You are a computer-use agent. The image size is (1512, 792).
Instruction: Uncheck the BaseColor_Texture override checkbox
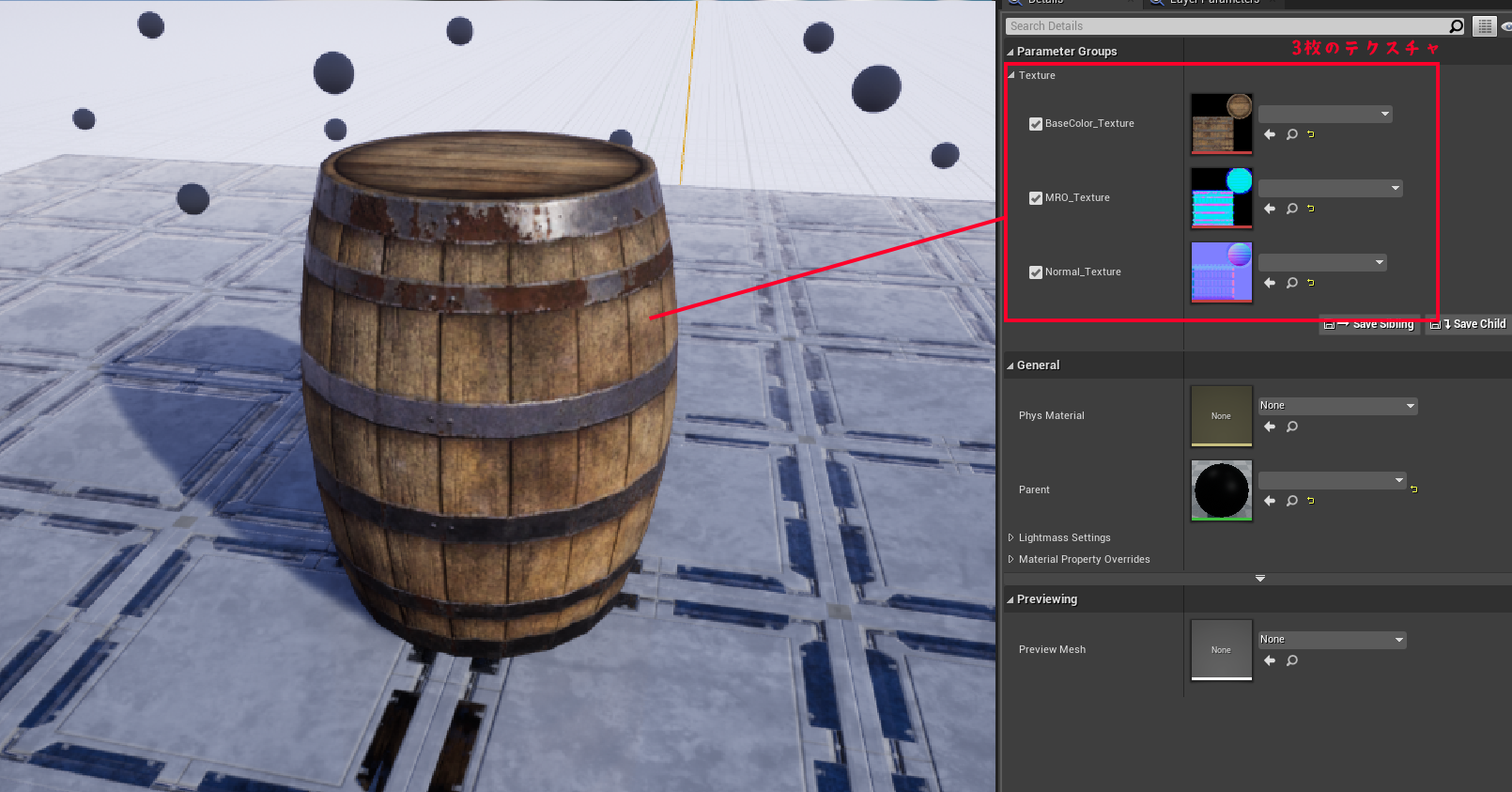(x=1036, y=124)
